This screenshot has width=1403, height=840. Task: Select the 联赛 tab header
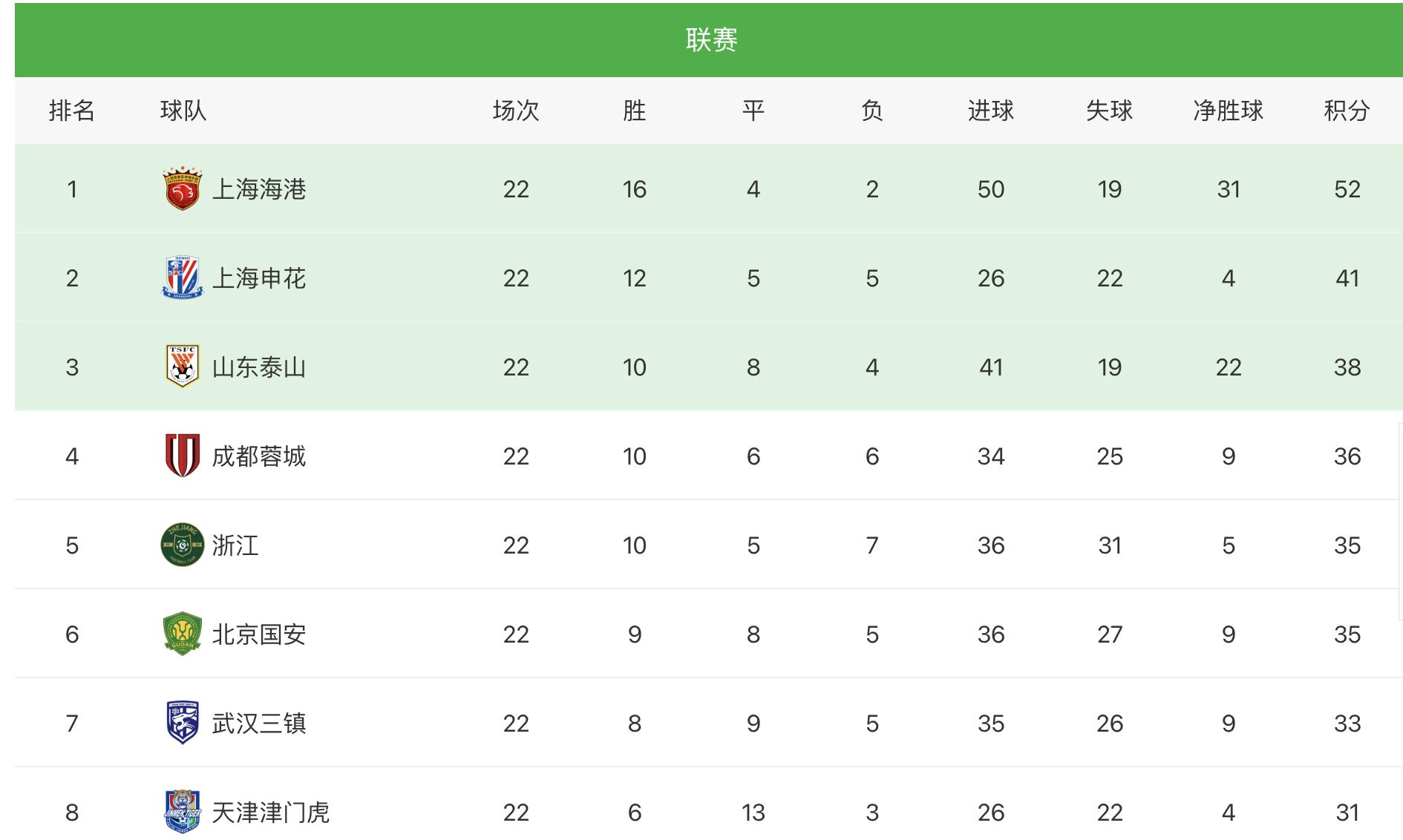click(711, 39)
